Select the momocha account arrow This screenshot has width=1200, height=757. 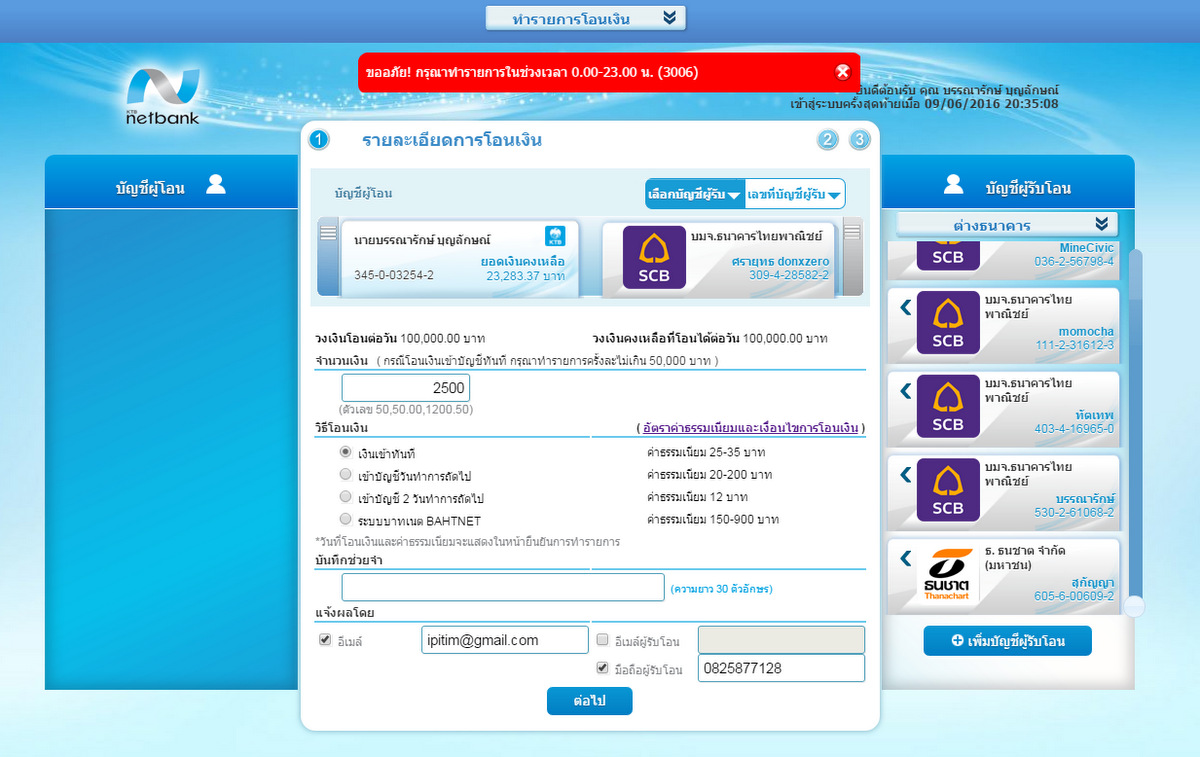click(906, 307)
